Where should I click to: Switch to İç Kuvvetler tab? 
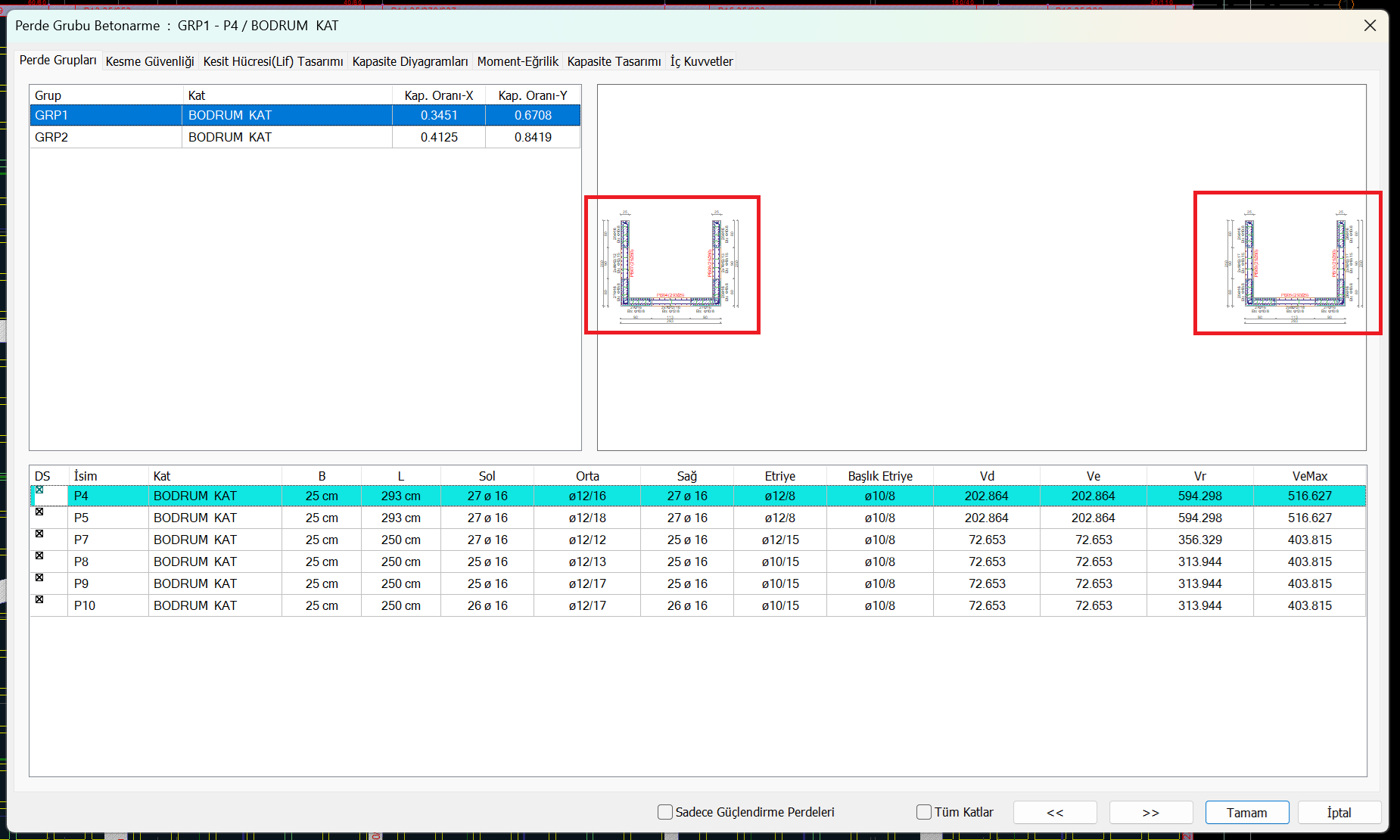[x=702, y=61]
